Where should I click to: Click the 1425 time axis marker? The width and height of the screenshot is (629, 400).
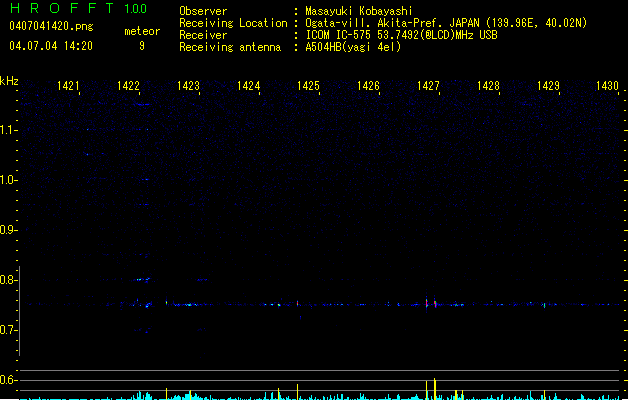click(x=308, y=86)
